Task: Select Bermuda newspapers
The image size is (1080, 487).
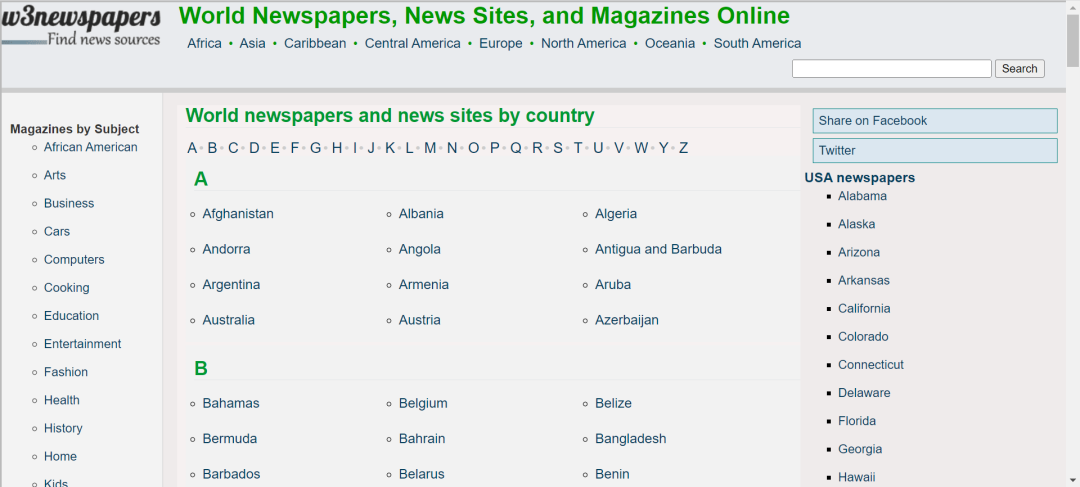Action: [x=229, y=439]
